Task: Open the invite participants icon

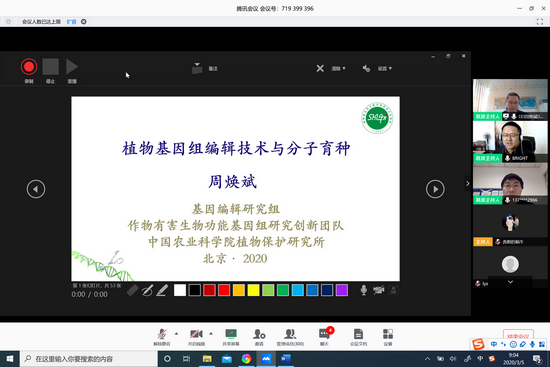Action: pos(259,337)
